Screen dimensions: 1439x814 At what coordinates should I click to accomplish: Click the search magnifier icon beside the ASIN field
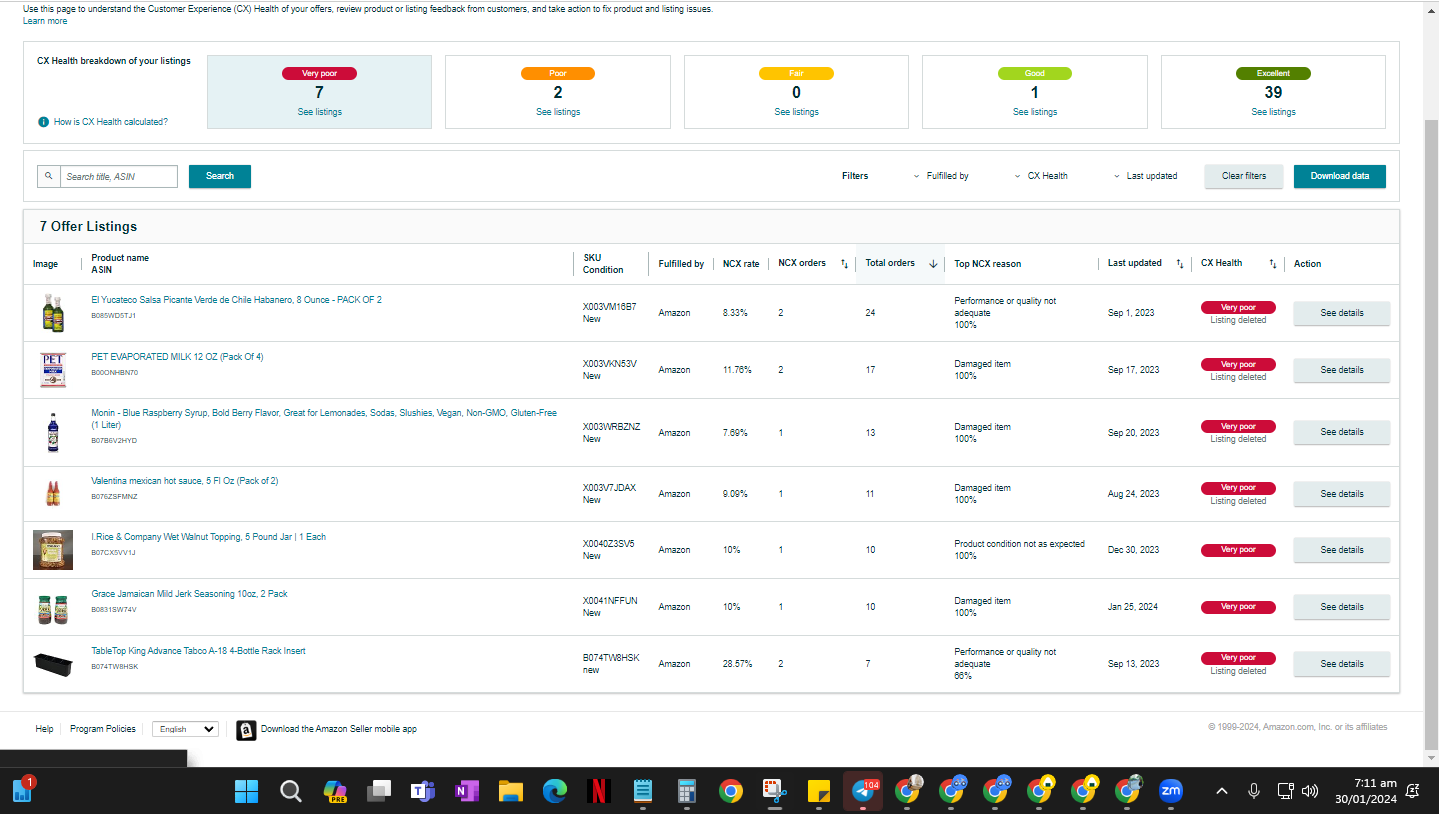pos(49,176)
